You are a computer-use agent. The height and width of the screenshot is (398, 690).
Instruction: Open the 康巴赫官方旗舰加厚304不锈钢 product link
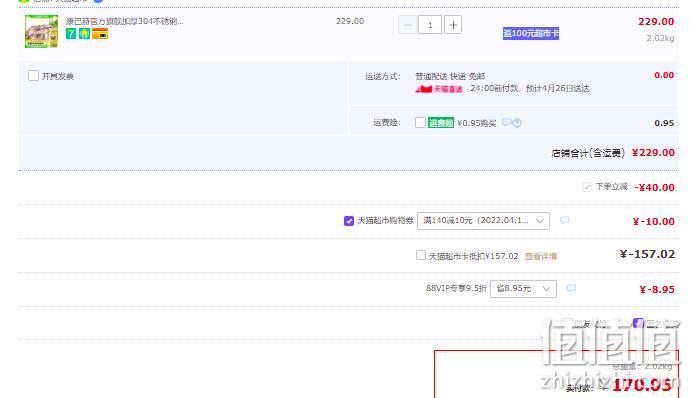[125, 21]
